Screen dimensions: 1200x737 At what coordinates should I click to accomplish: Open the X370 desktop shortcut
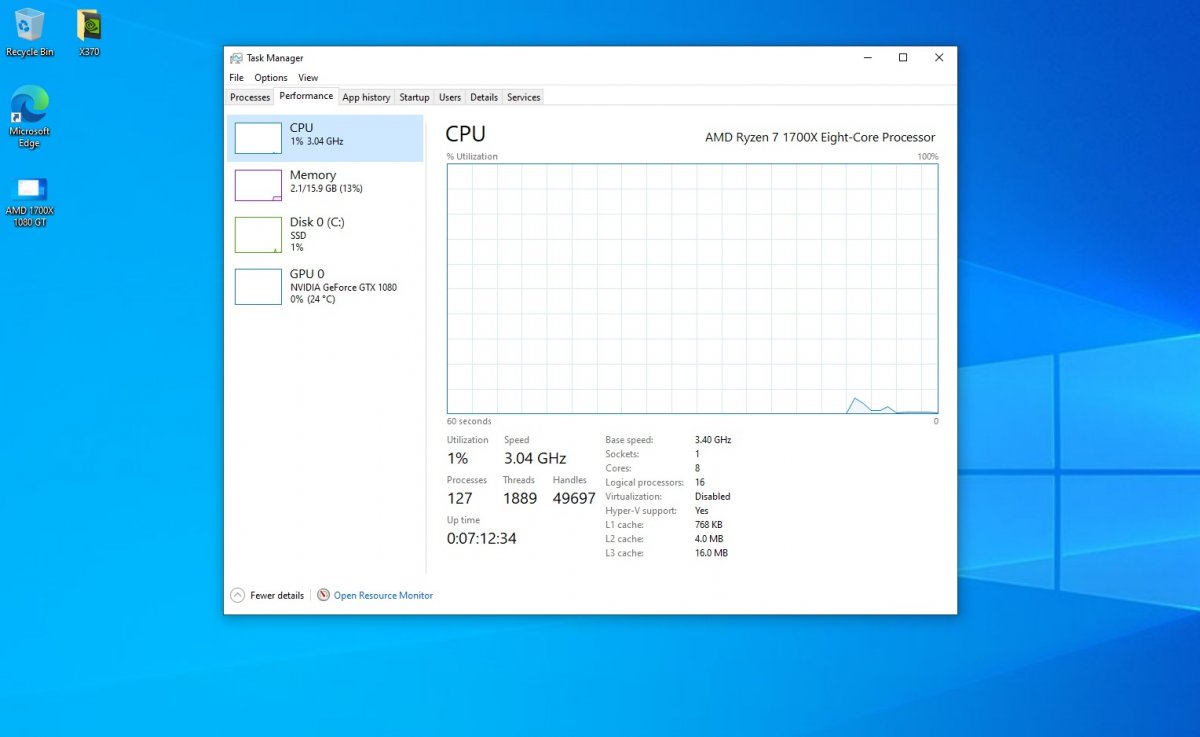click(x=89, y=26)
